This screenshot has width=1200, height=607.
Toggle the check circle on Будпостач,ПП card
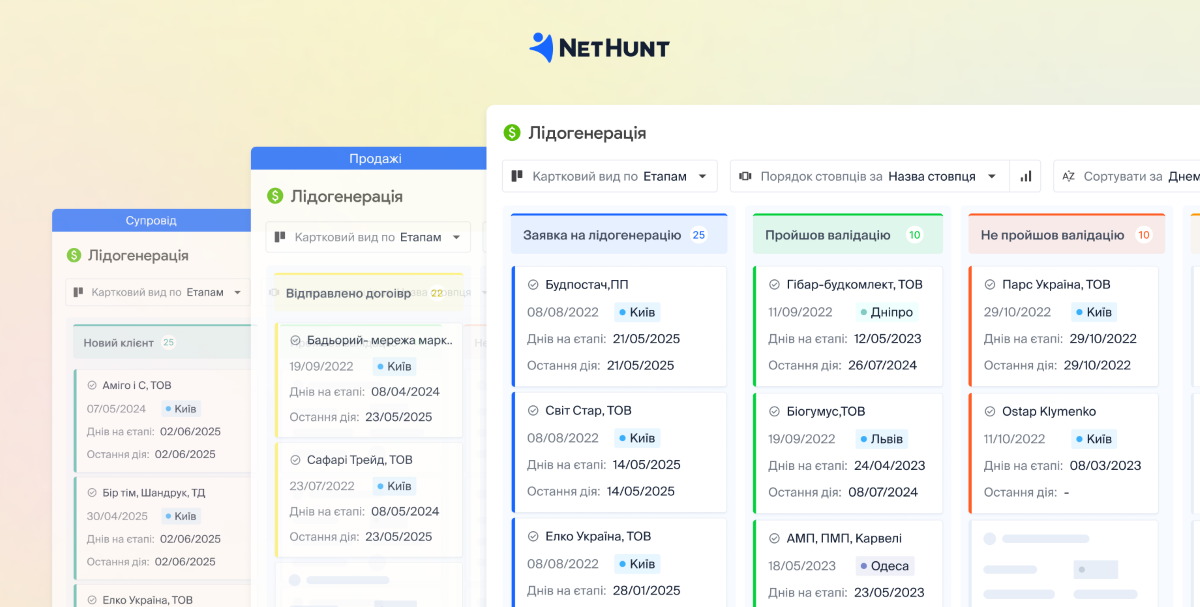[x=532, y=285]
